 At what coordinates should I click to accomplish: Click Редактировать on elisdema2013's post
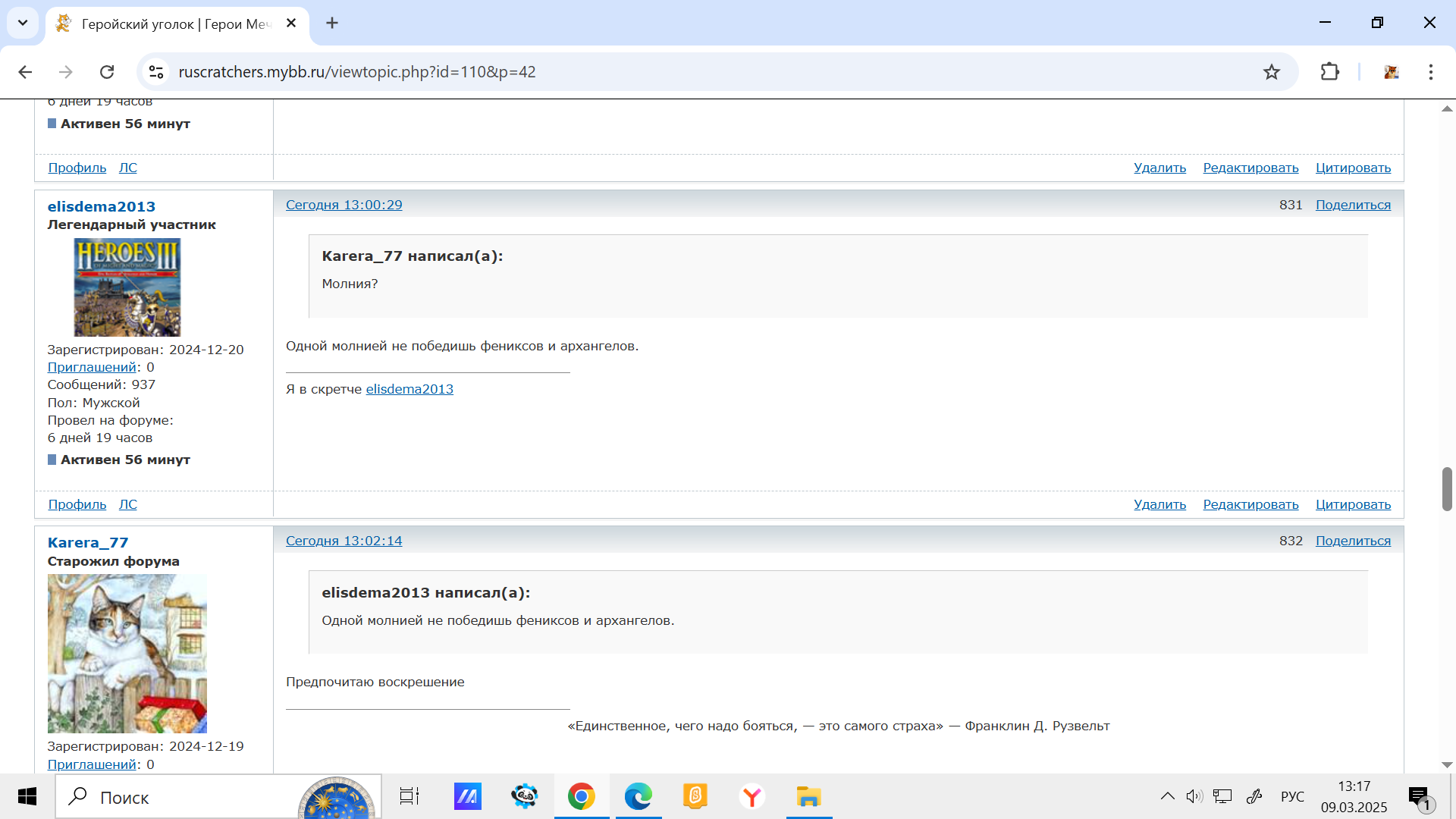[x=1250, y=504]
